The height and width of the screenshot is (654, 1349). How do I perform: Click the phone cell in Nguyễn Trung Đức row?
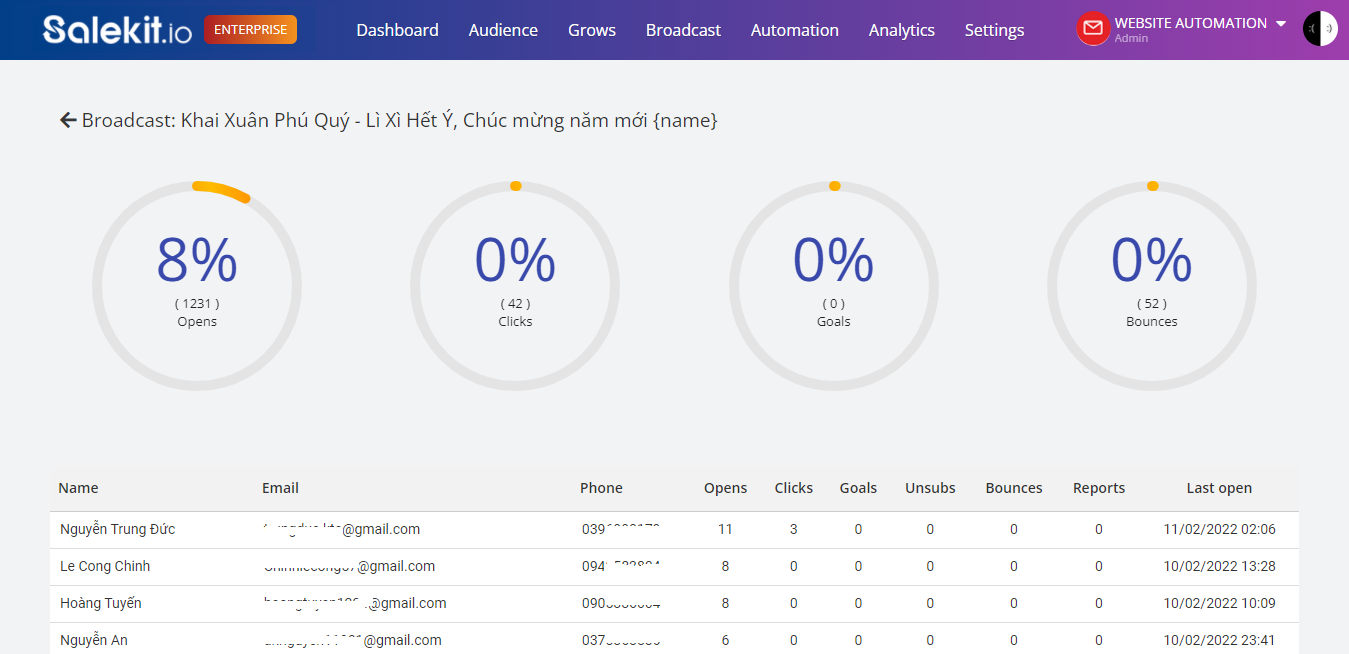pyautogui.click(x=621, y=529)
